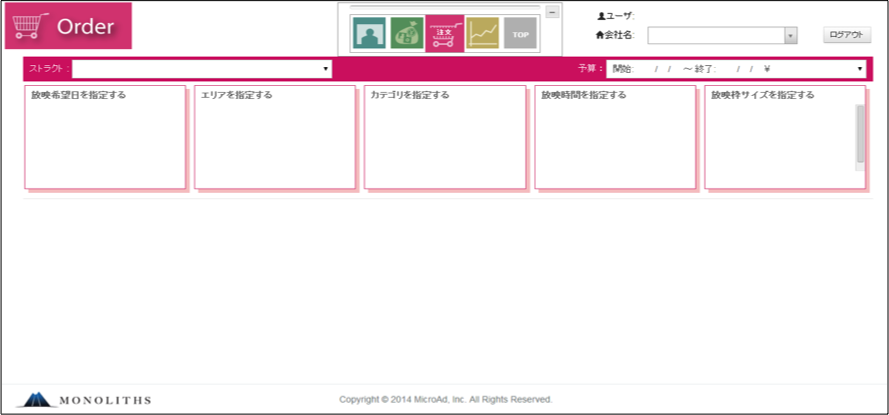Click the 放映枠サイズを指定する panel
The image size is (889, 415).
tap(780, 137)
